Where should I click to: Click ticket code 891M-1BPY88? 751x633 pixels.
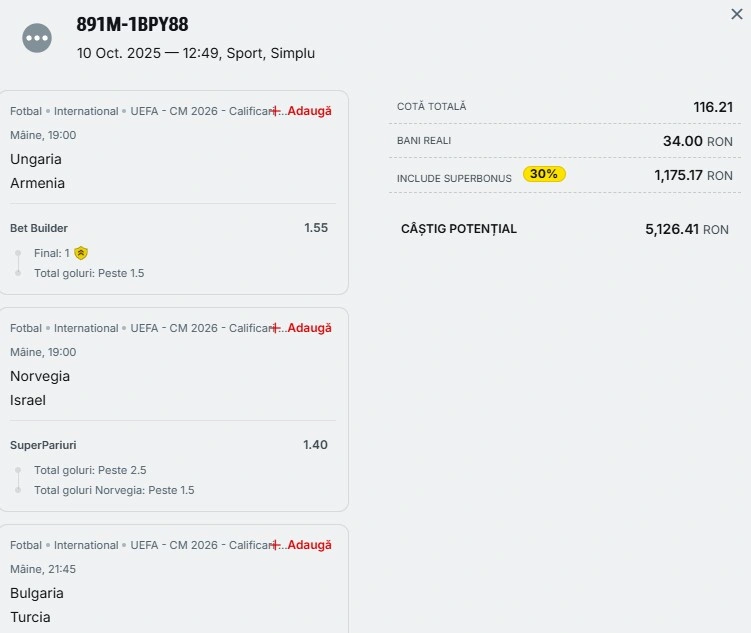click(x=132, y=25)
